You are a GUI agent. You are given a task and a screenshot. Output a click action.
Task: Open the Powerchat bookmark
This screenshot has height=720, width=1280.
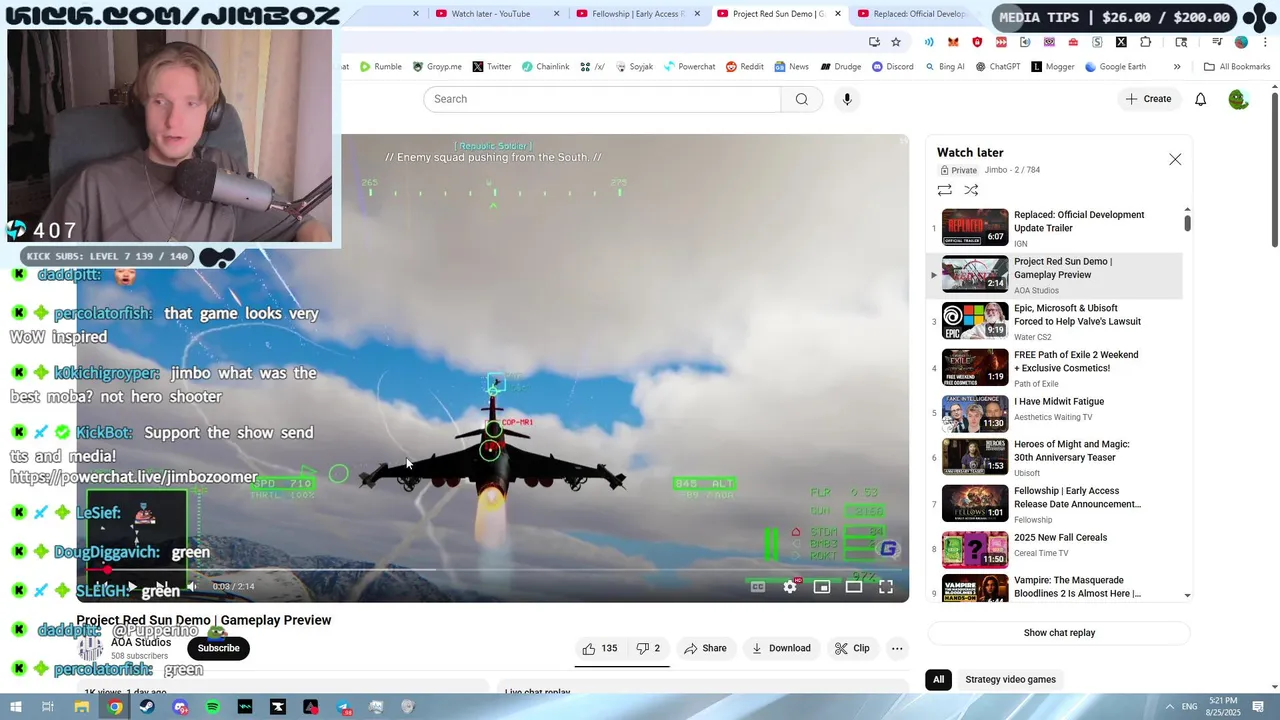[x=689, y=67]
